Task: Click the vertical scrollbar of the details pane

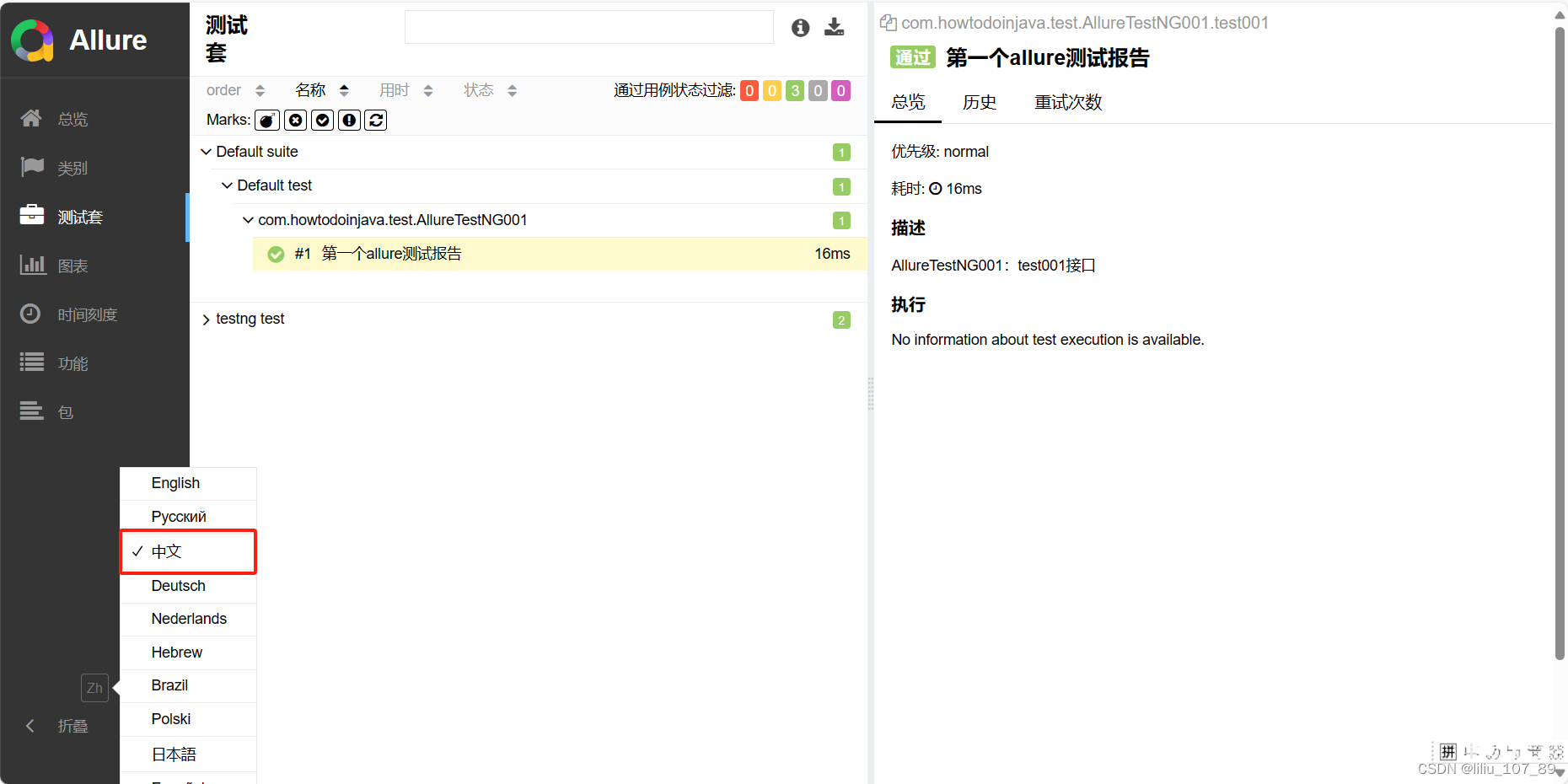Action: 1560,344
